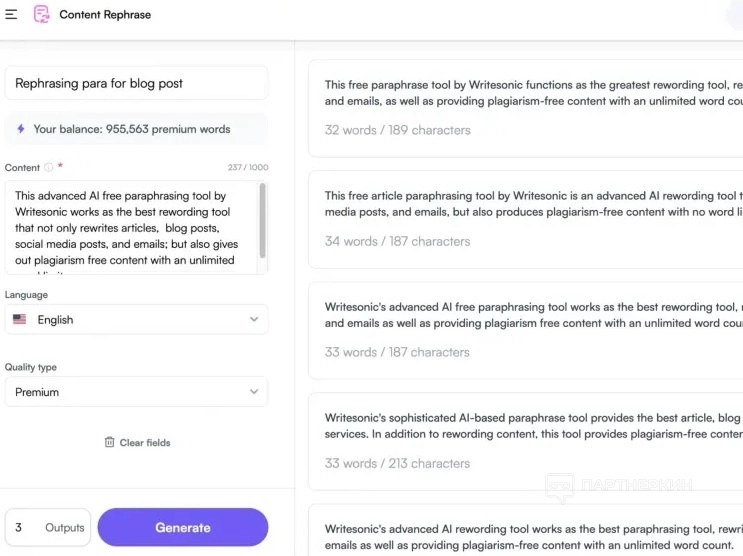Click the lightning bolt balance icon
Screen dimensions: 743x556
coord(21,129)
